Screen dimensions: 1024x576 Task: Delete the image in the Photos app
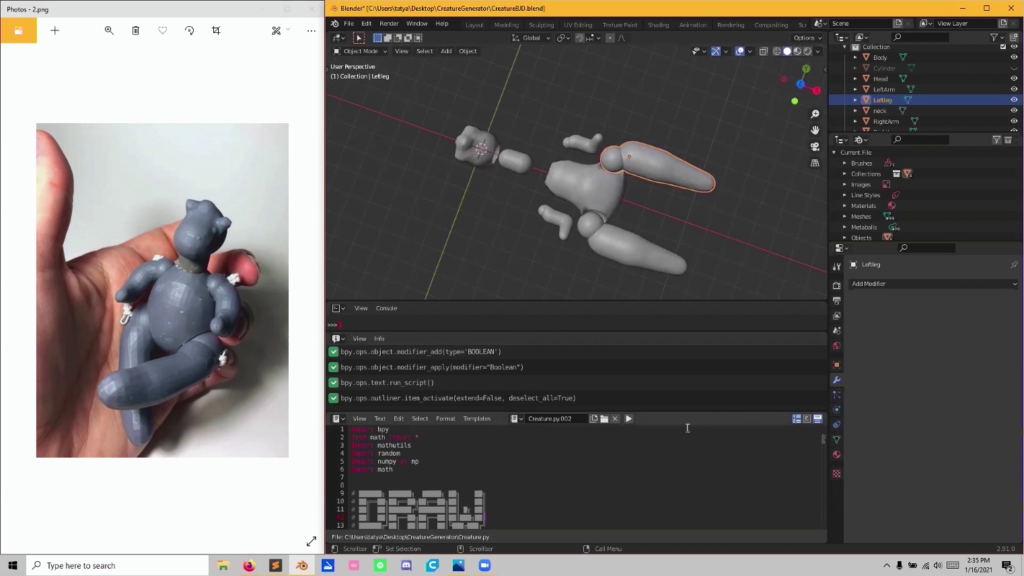tap(136, 31)
